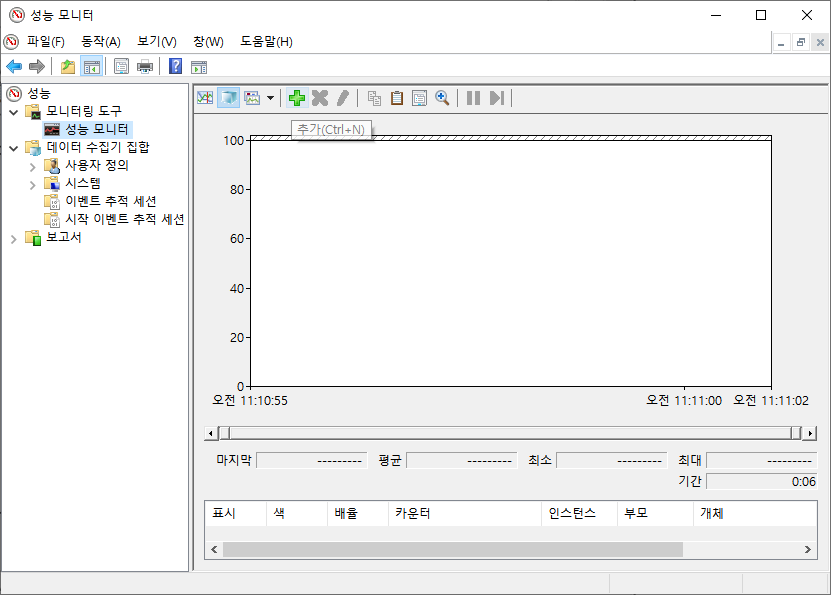The height and width of the screenshot is (595, 831).
Task: Click the 평균 value field
Action: [x=462, y=460]
